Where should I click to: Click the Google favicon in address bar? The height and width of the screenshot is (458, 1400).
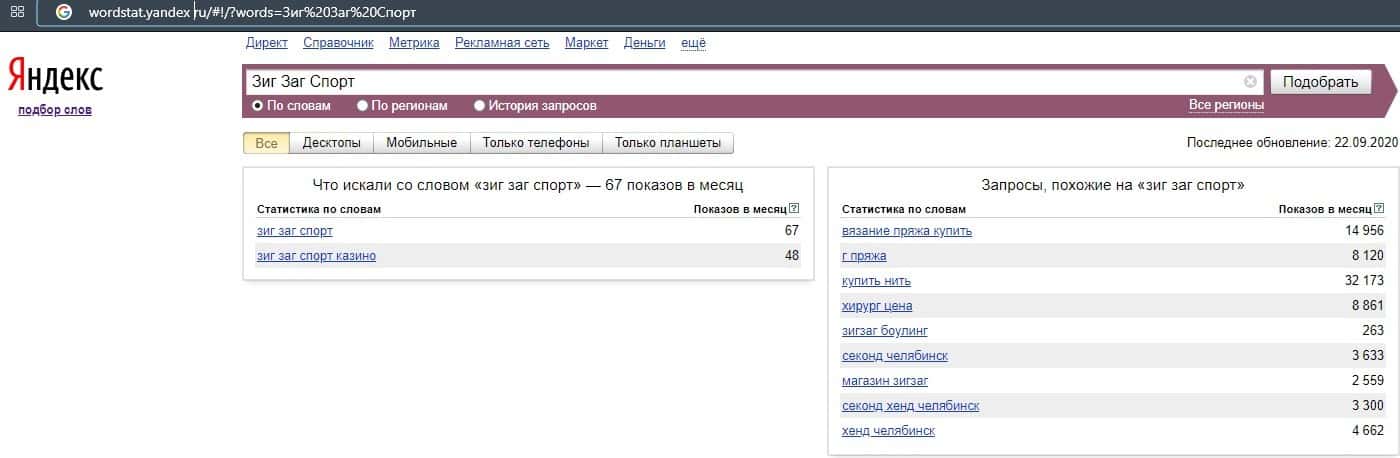pyautogui.click(x=64, y=13)
